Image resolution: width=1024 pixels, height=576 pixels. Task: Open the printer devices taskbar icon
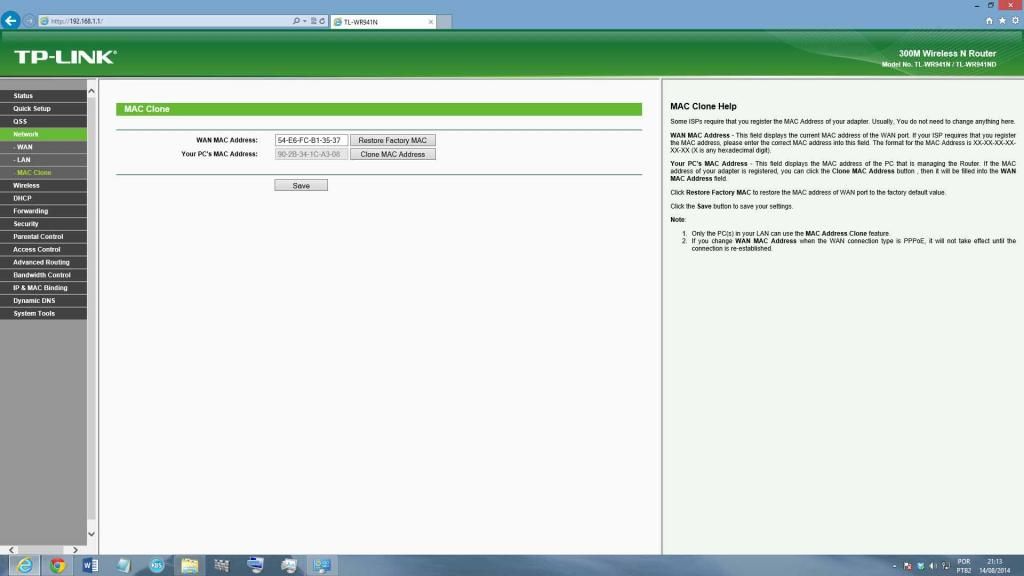tap(289, 566)
